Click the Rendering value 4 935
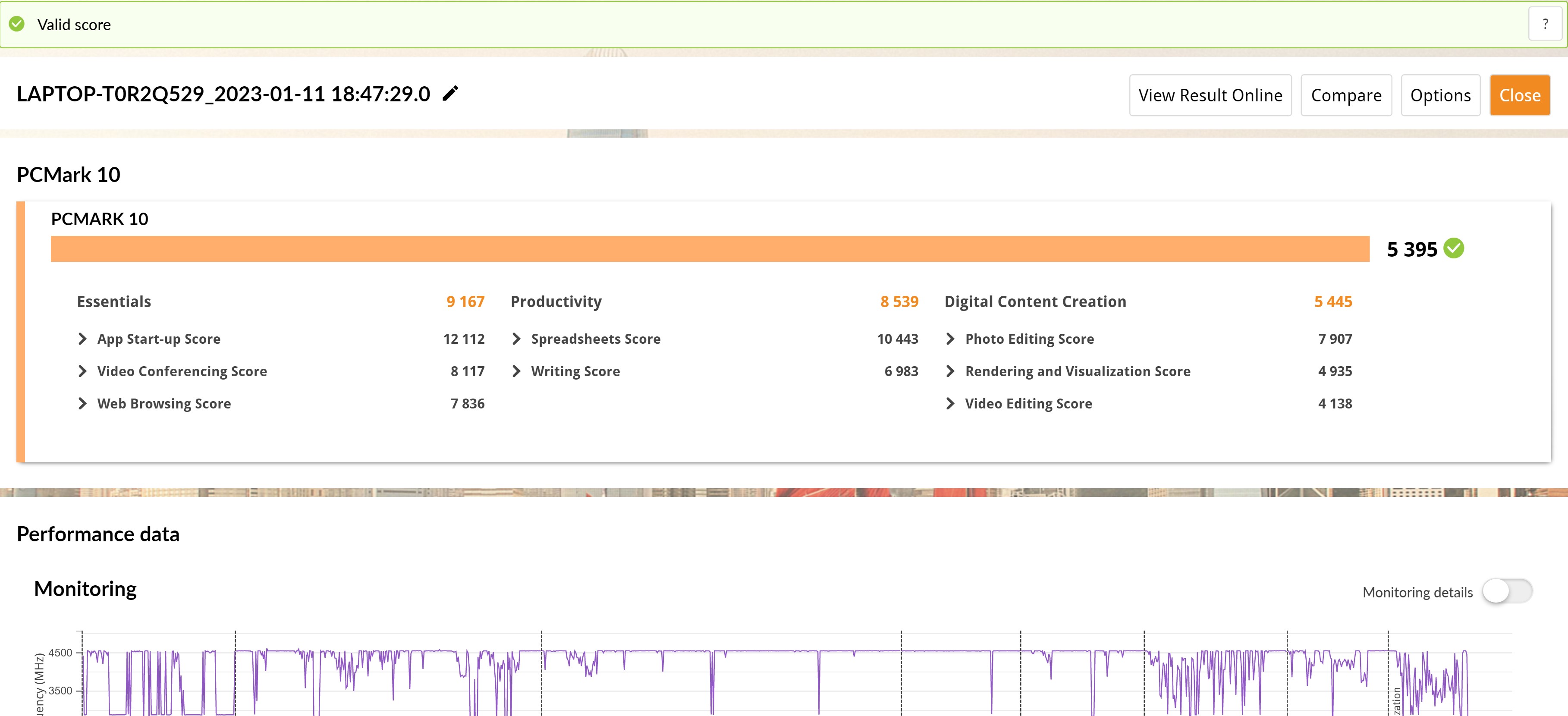This screenshot has height=716, width=1568. [1335, 371]
